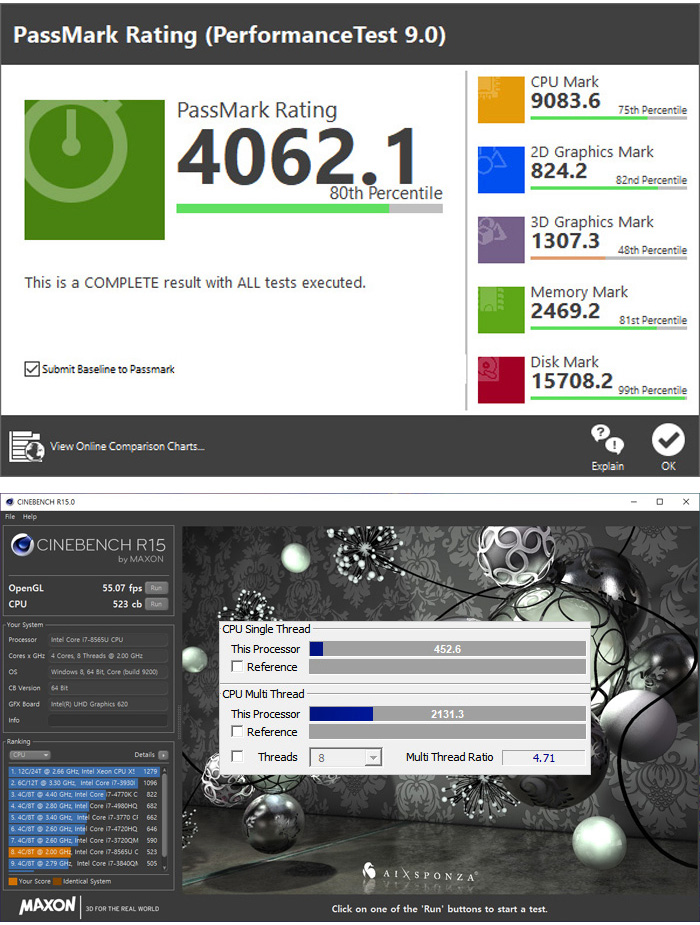The width and height of the screenshot is (700, 925).
Task: Click the AIXSPONZA logo in render
Action: coord(419,874)
